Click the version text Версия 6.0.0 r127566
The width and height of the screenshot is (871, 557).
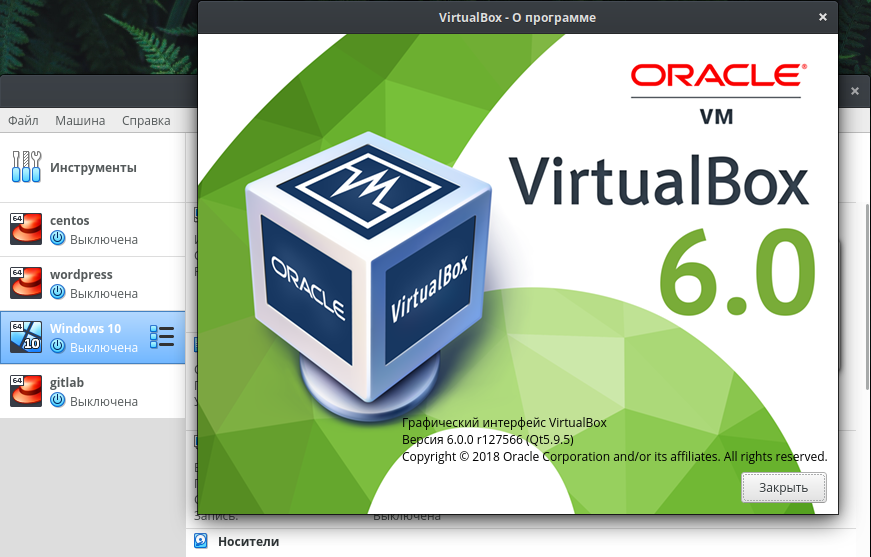tap(488, 440)
